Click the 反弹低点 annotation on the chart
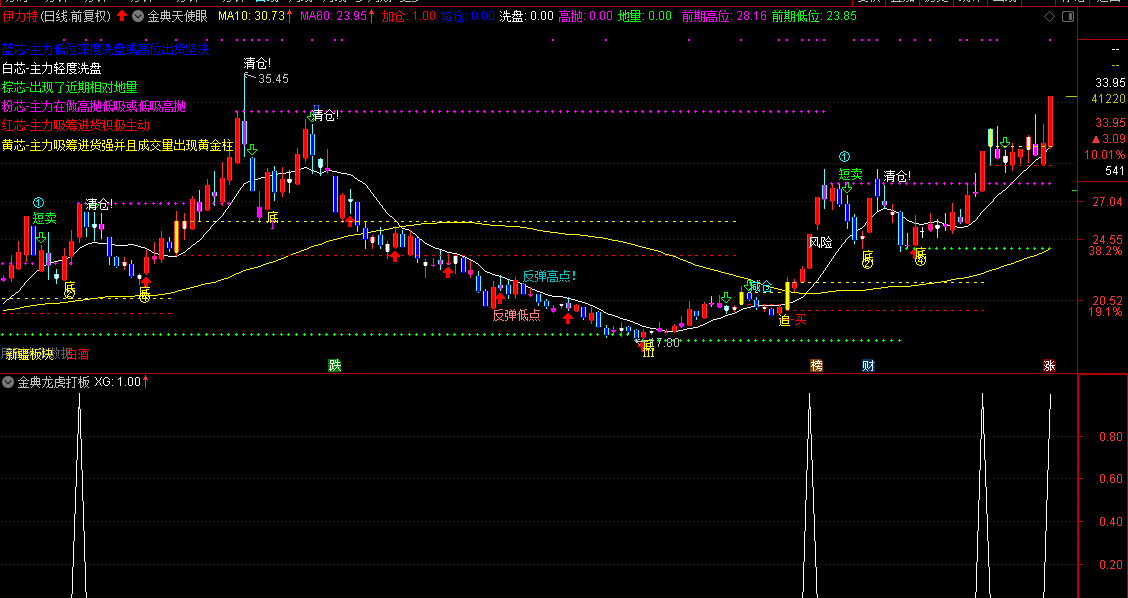 pos(516,314)
